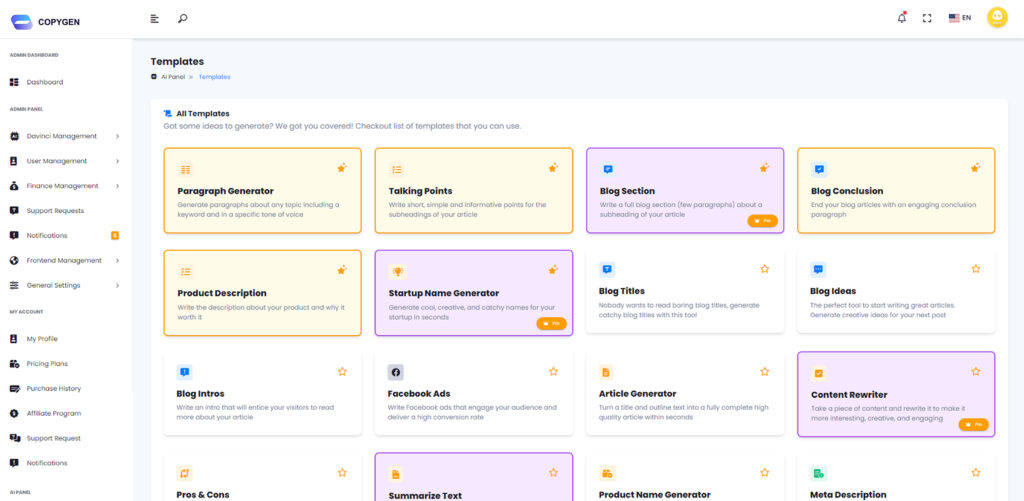Unfavorite the Paragraph Generator star
Viewport: 1024px width, 501px height.
[x=342, y=168]
